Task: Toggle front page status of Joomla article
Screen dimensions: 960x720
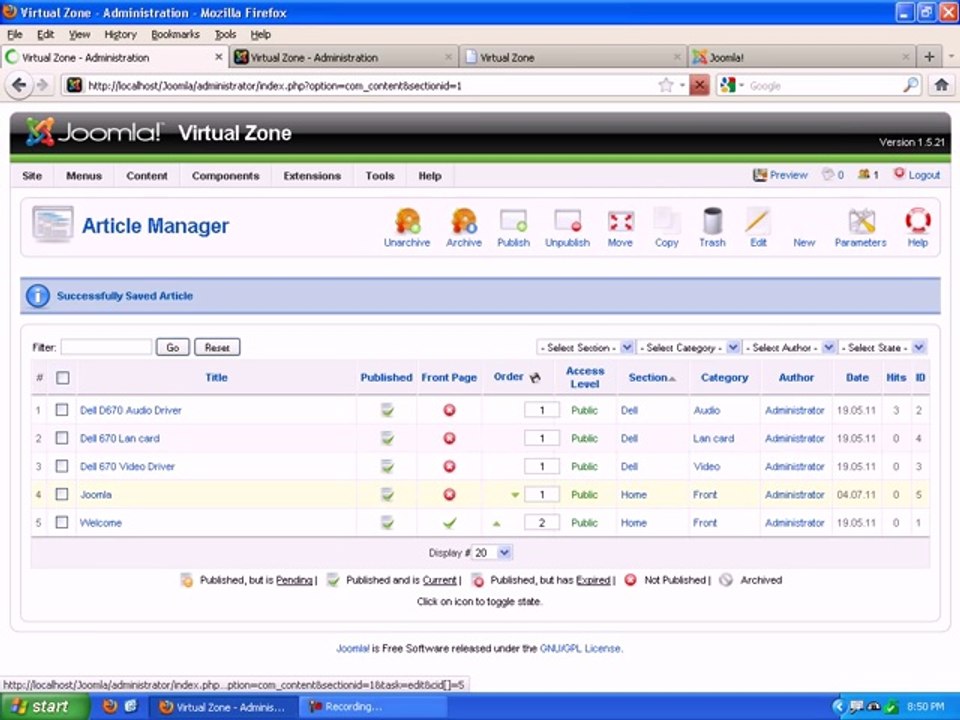Action: (449, 495)
